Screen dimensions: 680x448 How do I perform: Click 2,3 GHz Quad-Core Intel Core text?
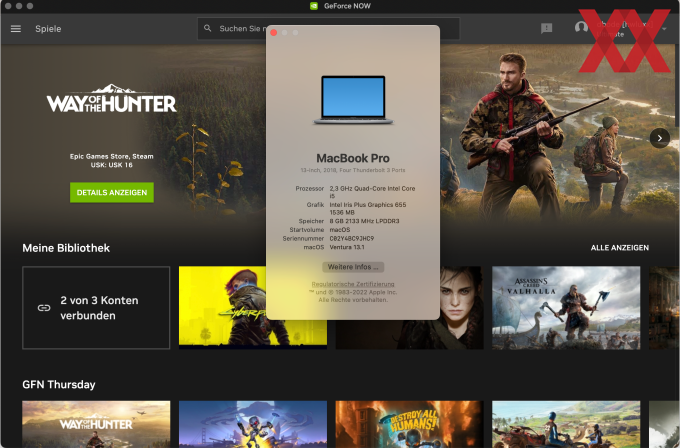[372, 189]
